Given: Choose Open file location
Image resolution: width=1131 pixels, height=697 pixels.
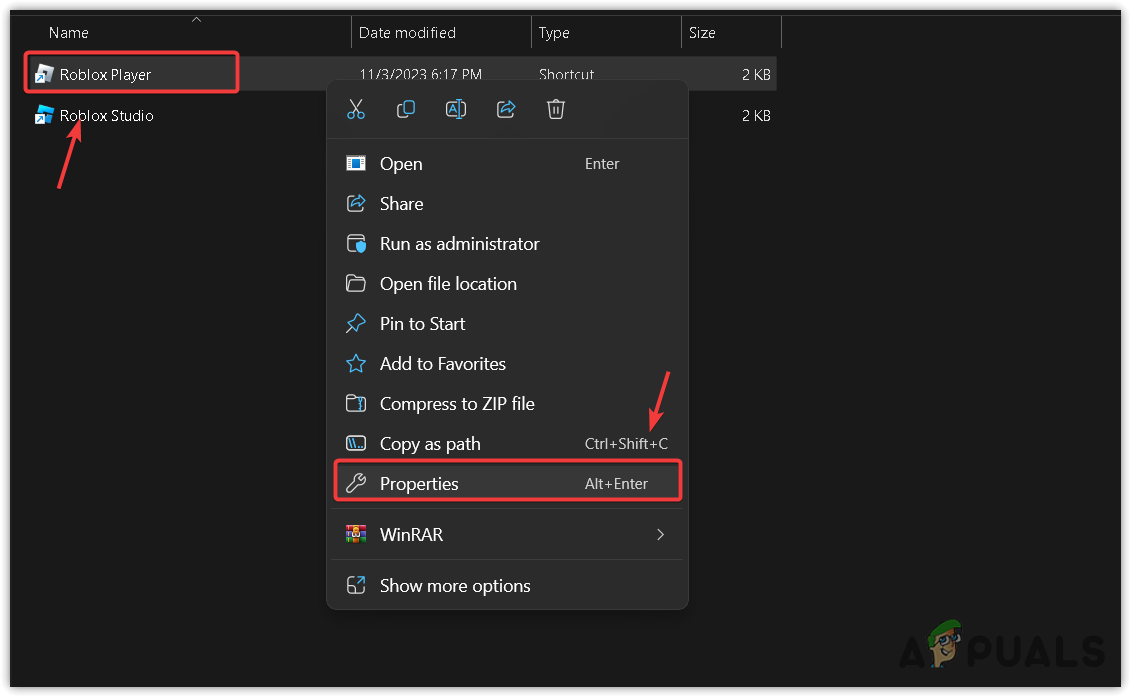Looking at the screenshot, I should pyautogui.click(x=507, y=284).
